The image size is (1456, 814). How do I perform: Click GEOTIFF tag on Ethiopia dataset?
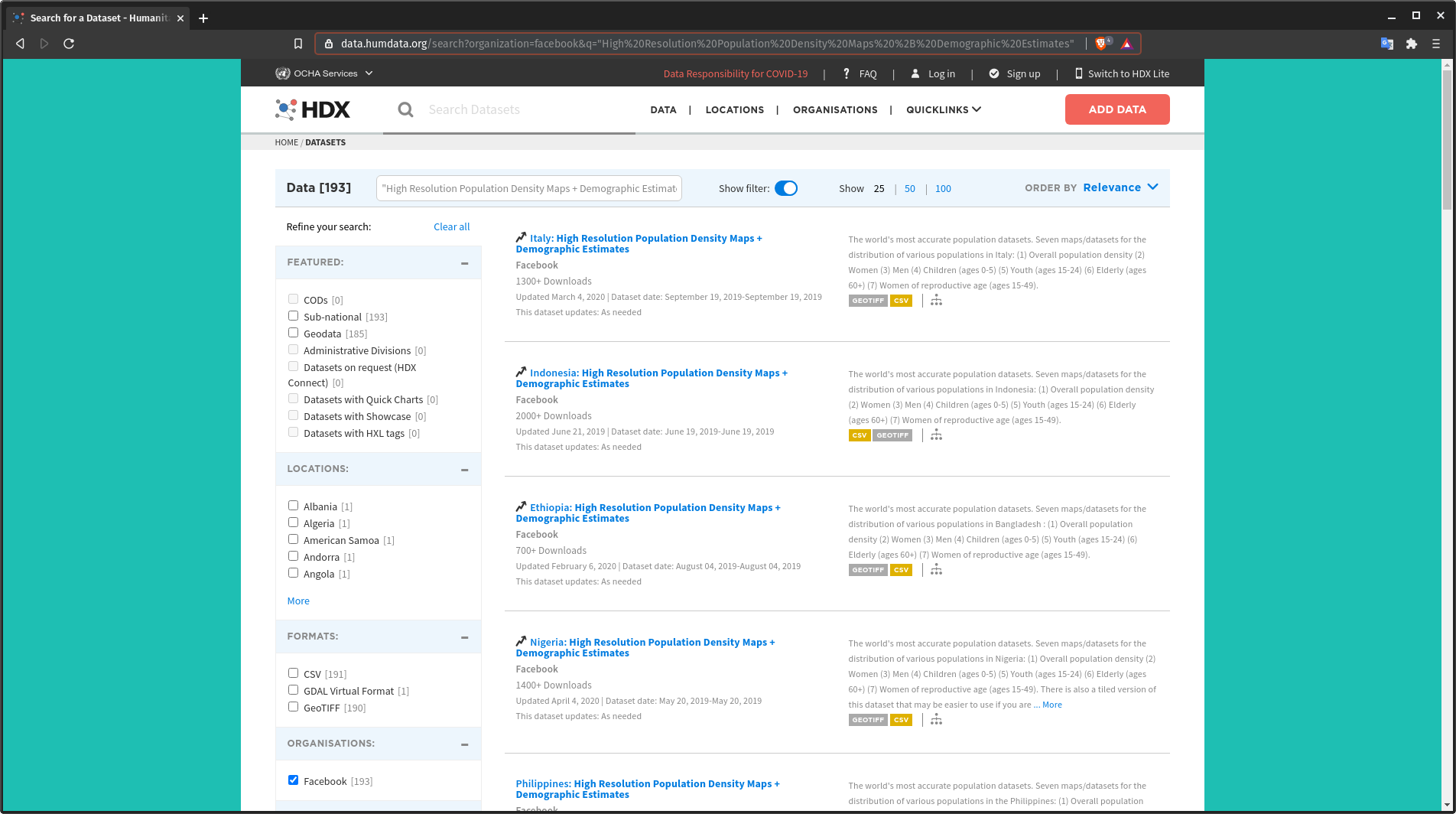tap(868, 570)
